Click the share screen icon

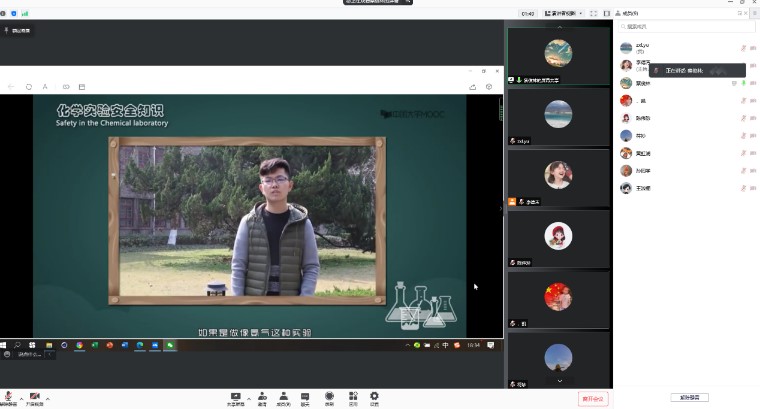(236, 399)
